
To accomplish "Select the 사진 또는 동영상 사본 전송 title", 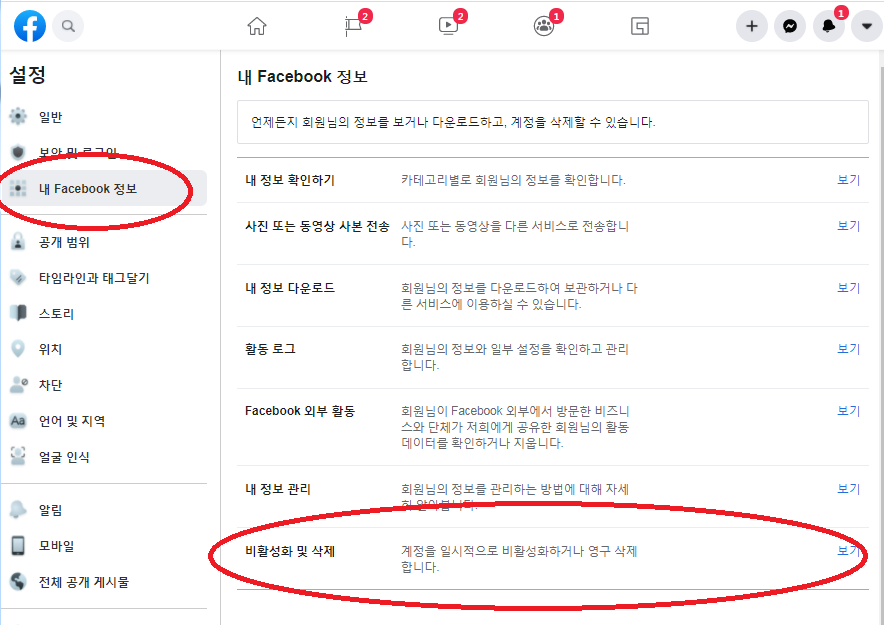I will pos(317,226).
